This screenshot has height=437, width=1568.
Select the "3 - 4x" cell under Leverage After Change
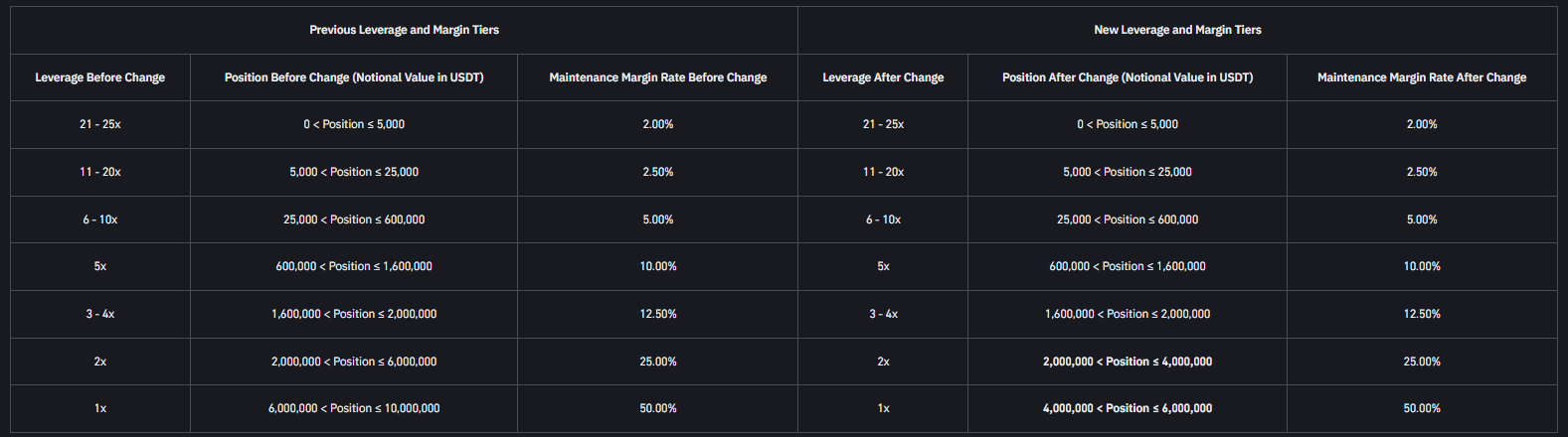(x=883, y=314)
